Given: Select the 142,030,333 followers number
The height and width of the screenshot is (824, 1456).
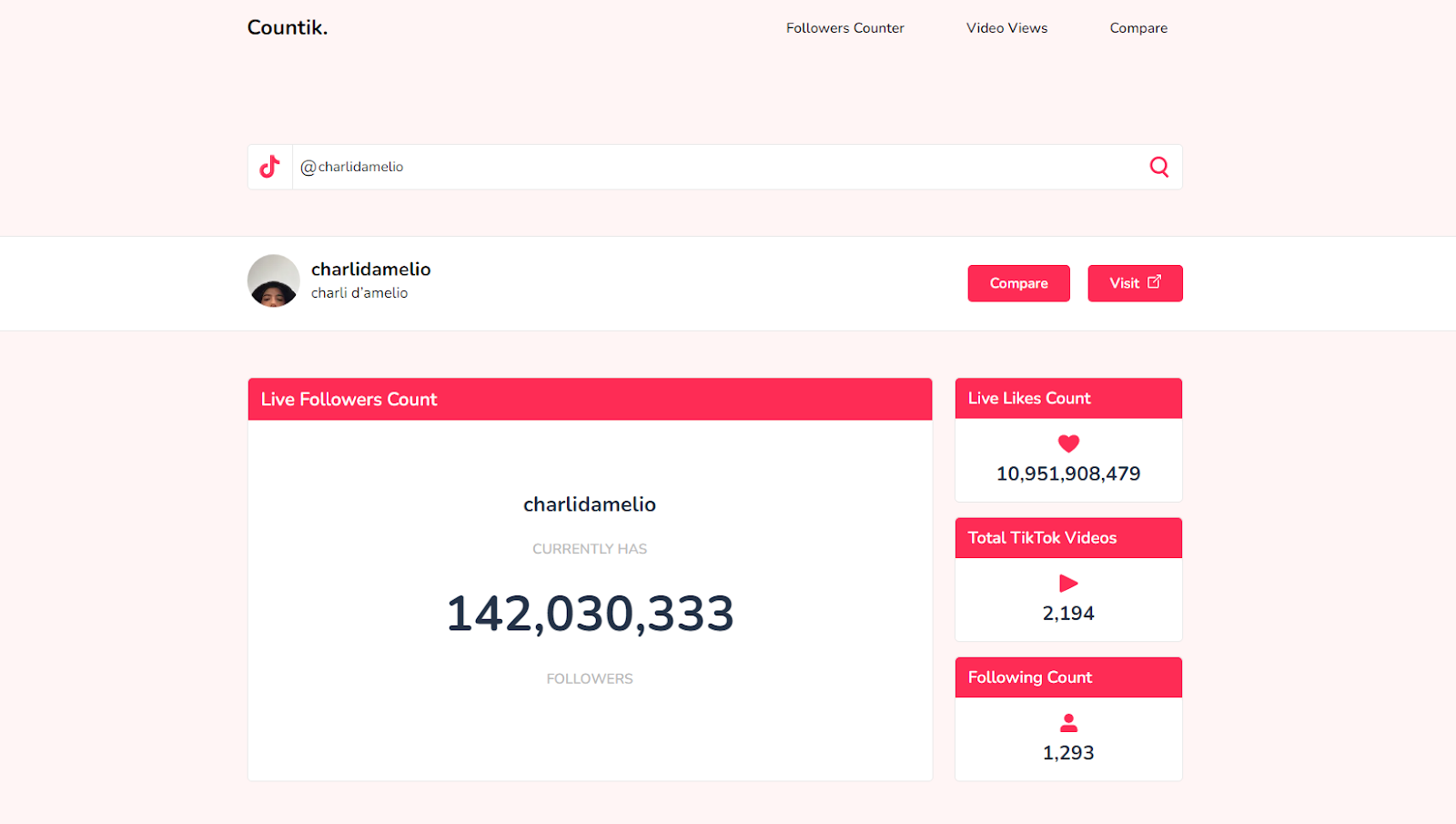Looking at the screenshot, I should (x=590, y=614).
